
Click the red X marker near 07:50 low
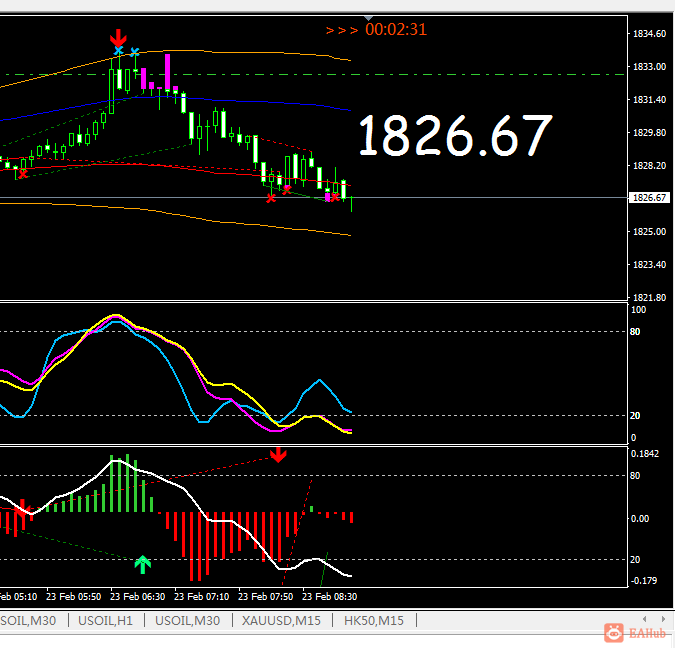[x=270, y=198]
